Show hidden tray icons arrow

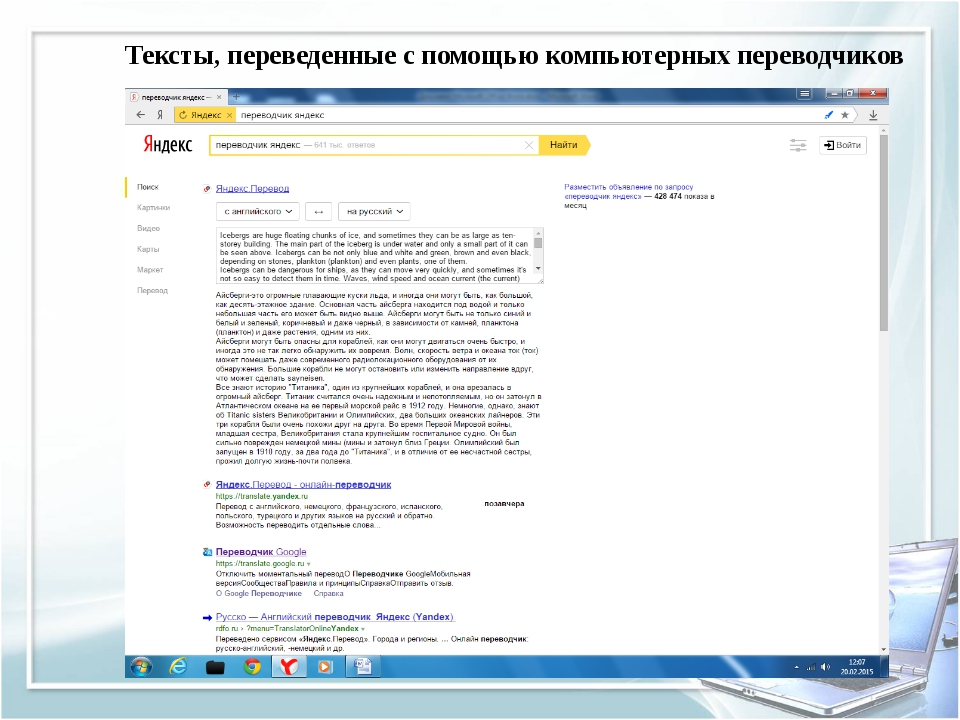[797, 667]
